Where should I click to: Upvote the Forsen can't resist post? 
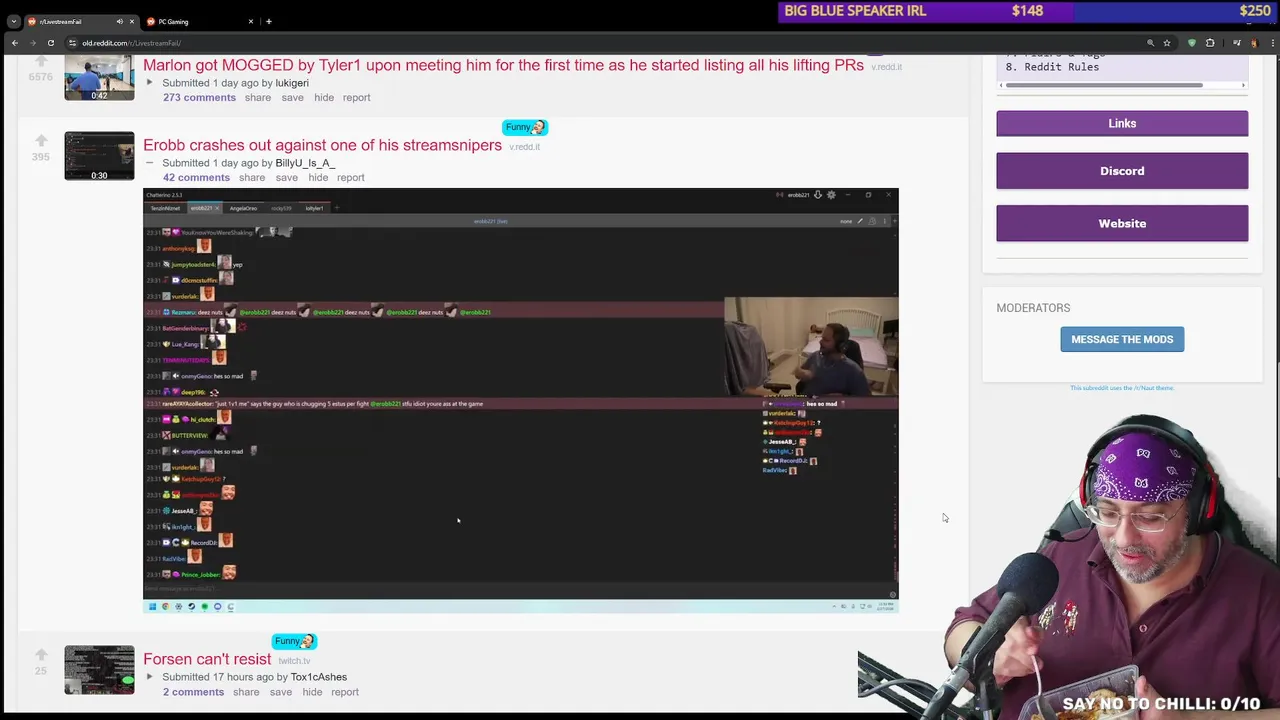coord(41,655)
